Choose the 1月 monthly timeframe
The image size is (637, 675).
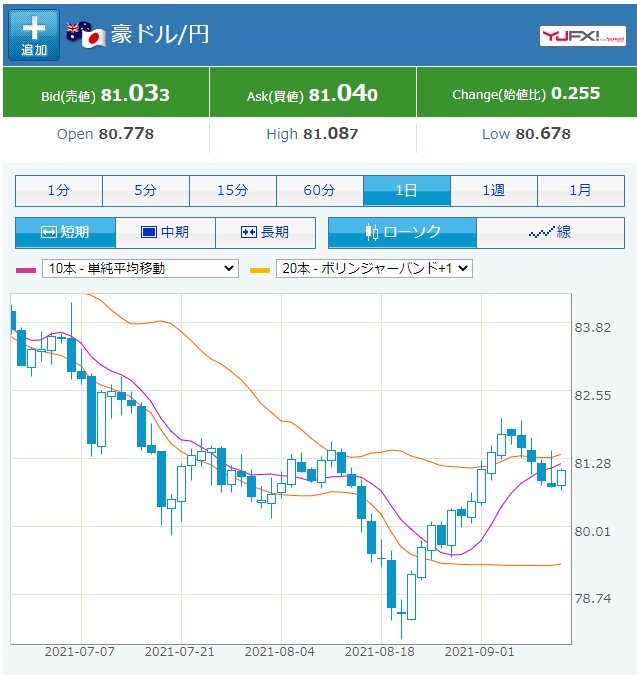(581, 191)
